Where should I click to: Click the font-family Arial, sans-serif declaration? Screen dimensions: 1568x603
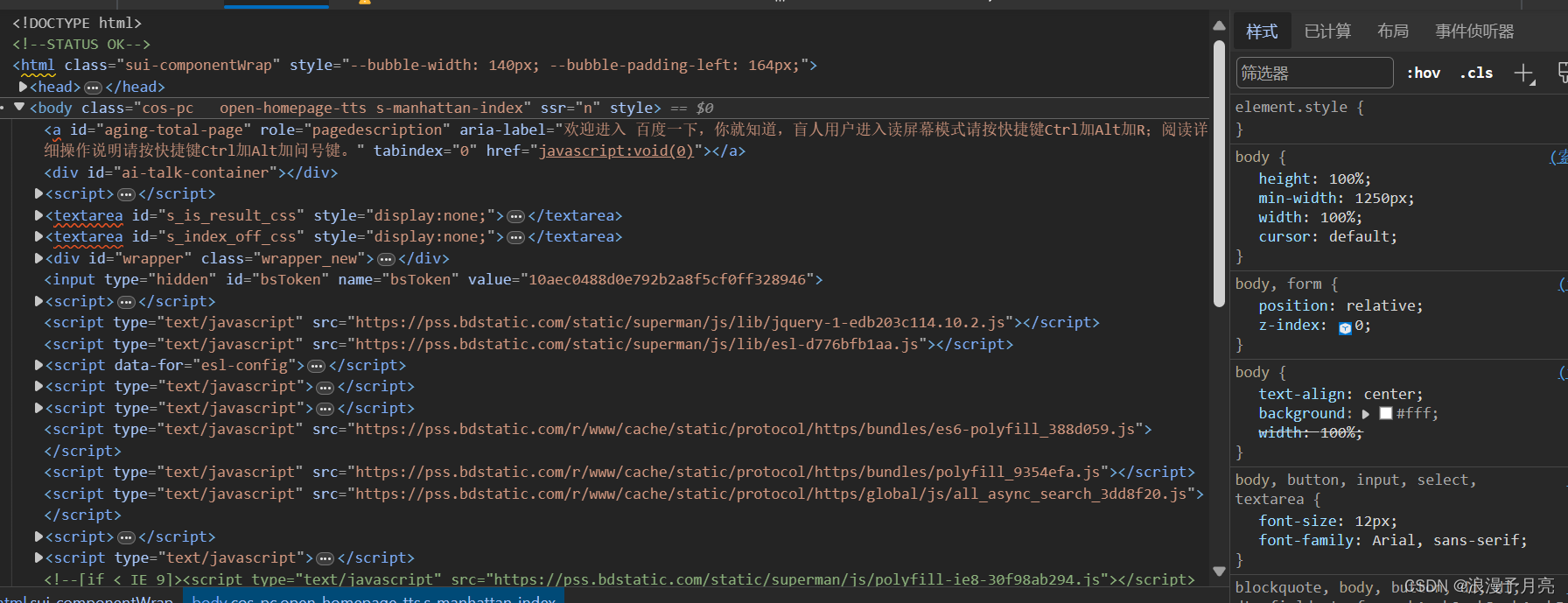[x=1393, y=540]
